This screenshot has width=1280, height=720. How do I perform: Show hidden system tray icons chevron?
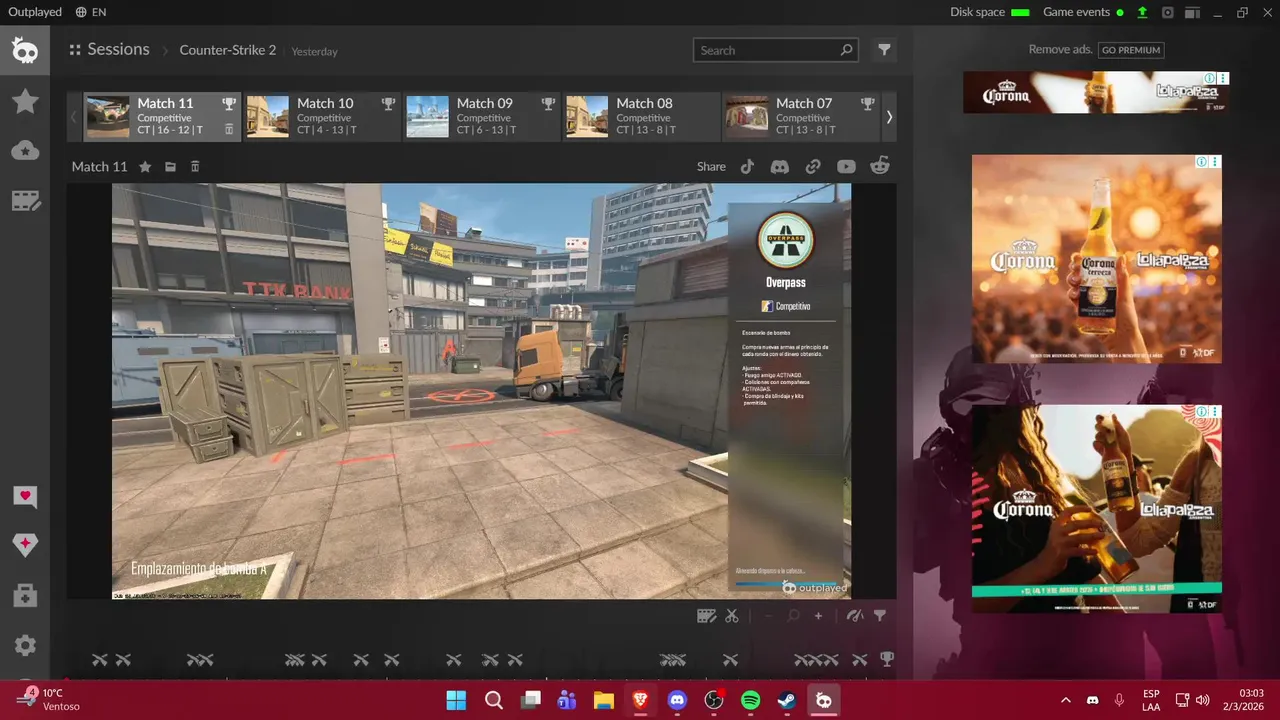coord(1065,700)
